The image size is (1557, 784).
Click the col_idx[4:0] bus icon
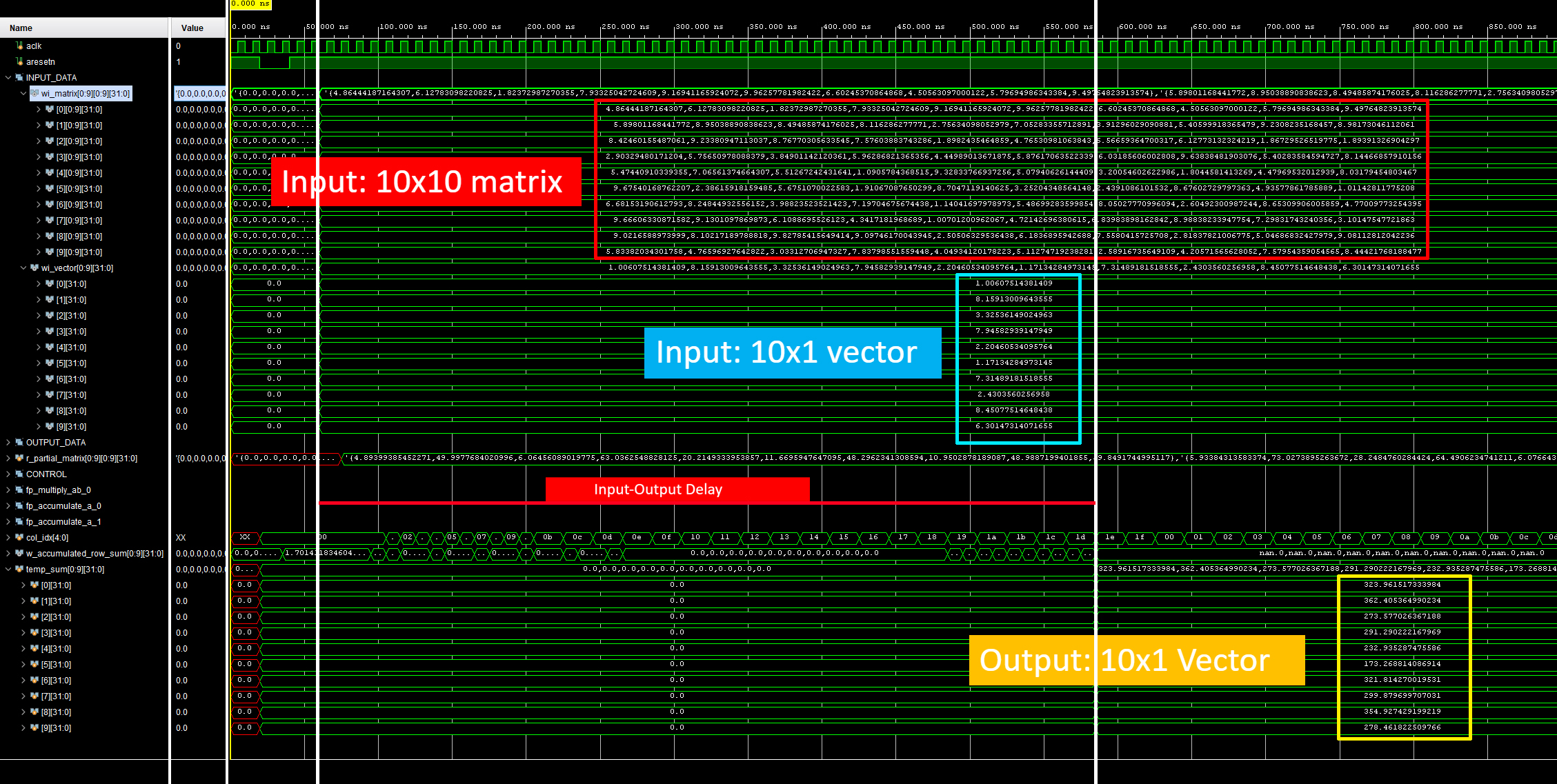tap(19, 537)
